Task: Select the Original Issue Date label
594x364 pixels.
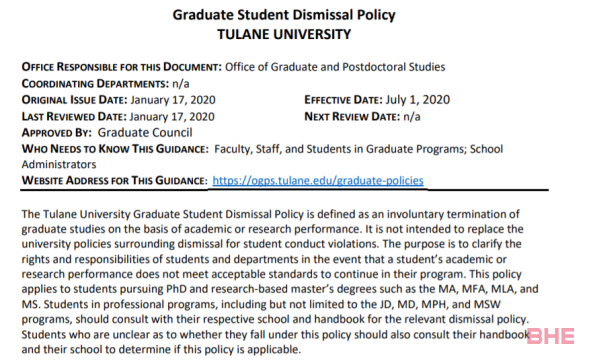Action: click(75, 100)
